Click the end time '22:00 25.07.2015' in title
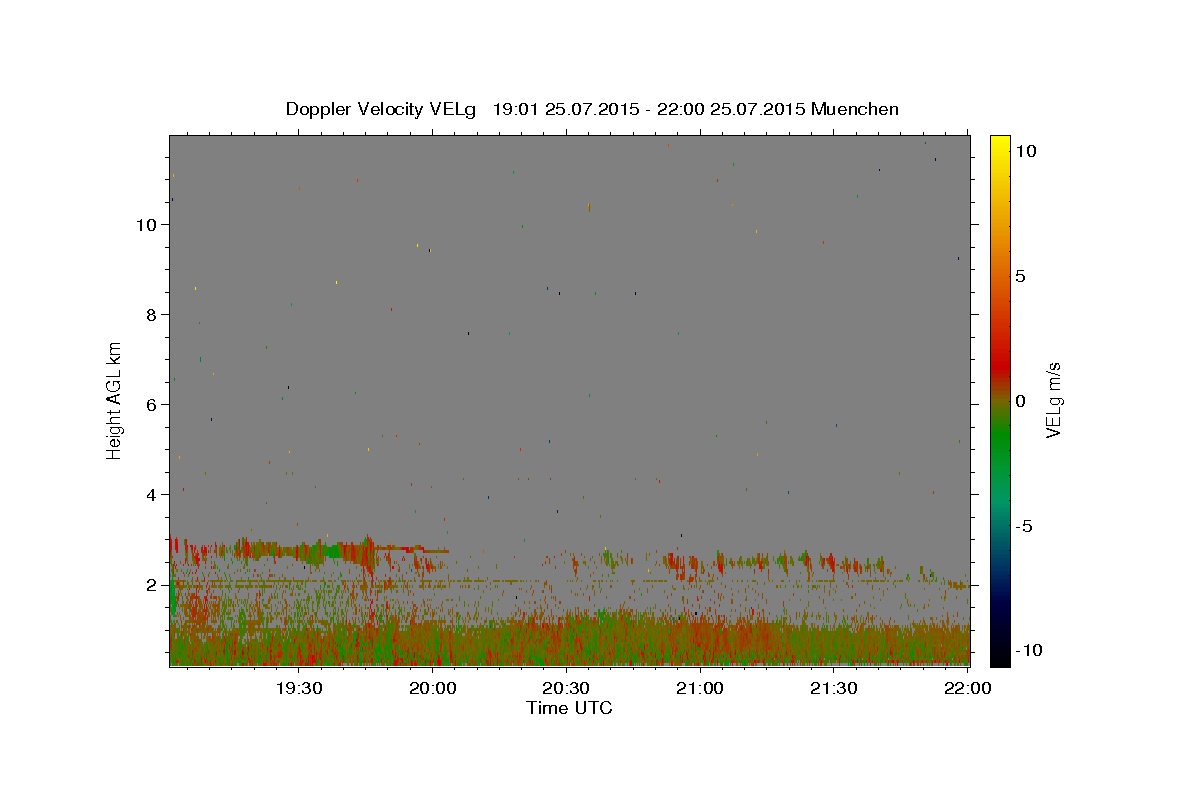This screenshot has width=1200, height=800. 730,109
